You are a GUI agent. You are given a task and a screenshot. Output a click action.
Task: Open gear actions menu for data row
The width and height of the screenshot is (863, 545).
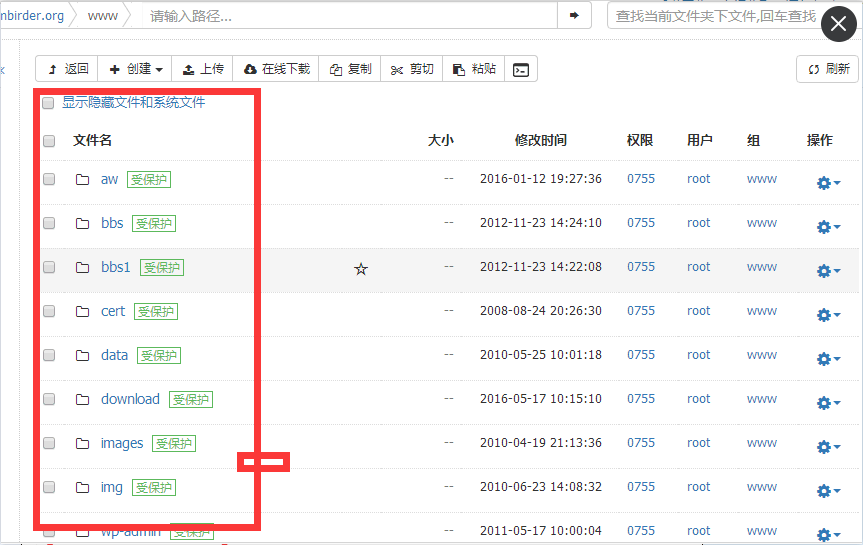tap(828, 359)
